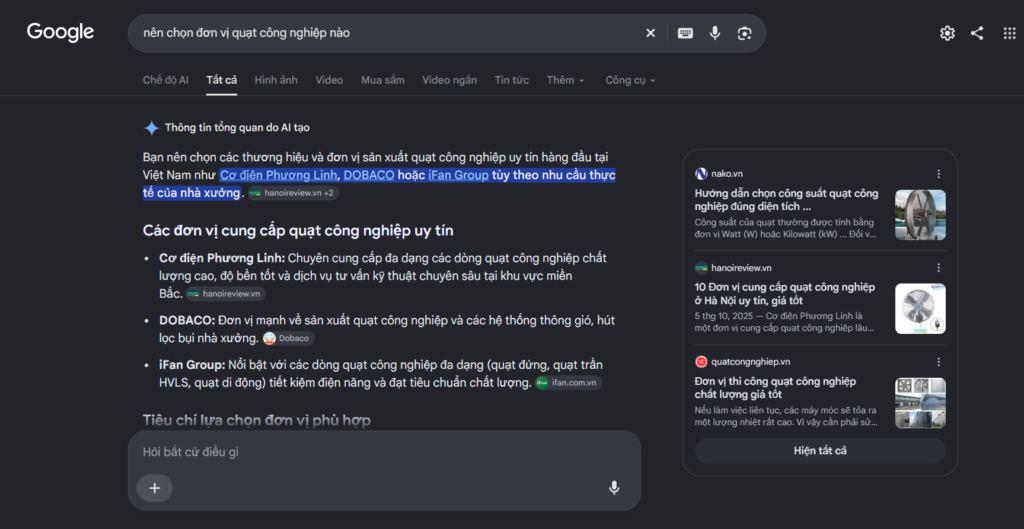This screenshot has height=529, width=1024.
Task: Click bold 'DOBACO:' bullet text
Action: pos(187,321)
